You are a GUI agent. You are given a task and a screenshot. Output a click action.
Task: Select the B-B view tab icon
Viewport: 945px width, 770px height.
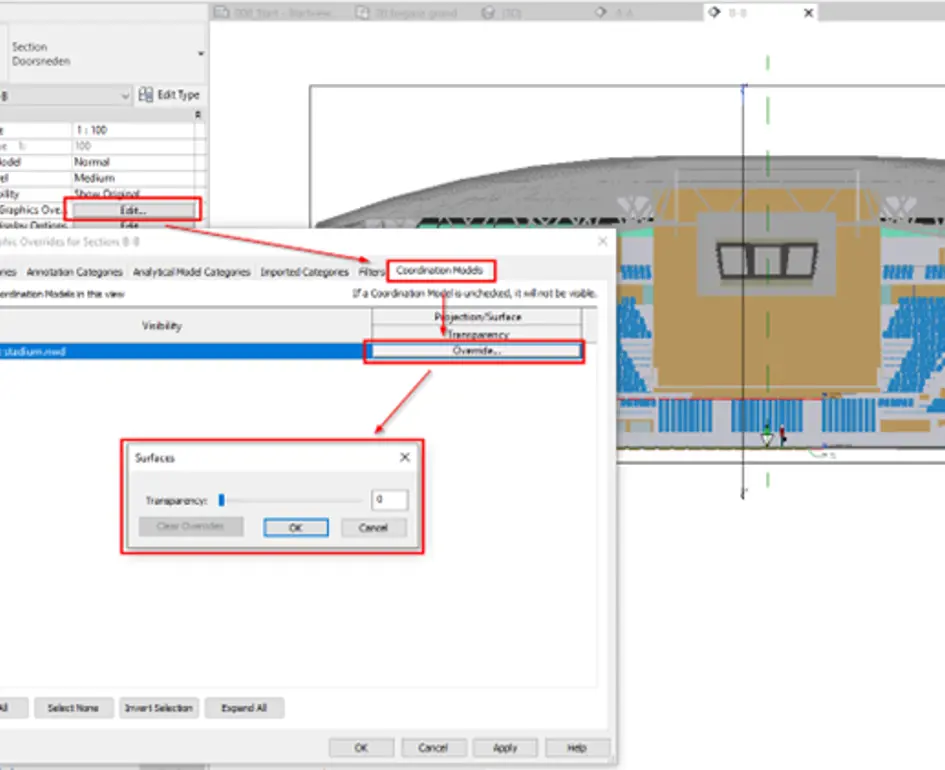[x=714, y=12]
